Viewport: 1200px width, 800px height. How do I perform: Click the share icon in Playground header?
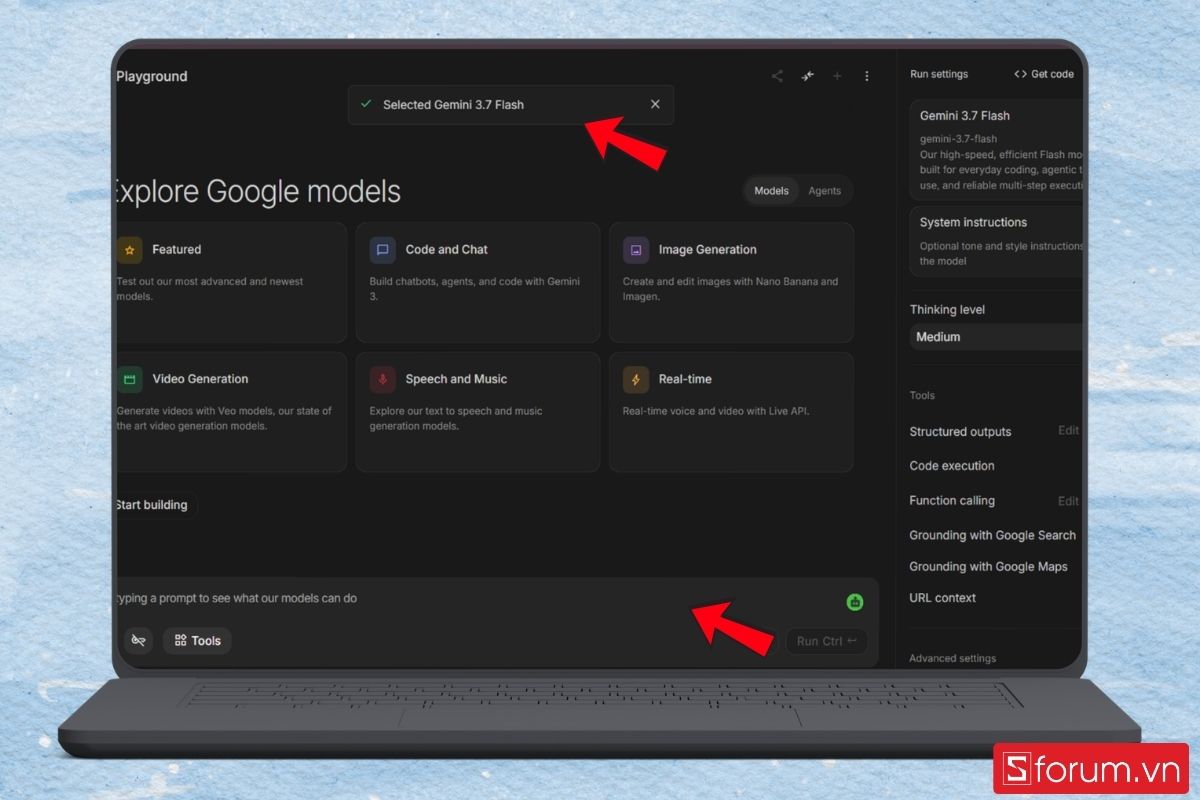coord(777,76)
